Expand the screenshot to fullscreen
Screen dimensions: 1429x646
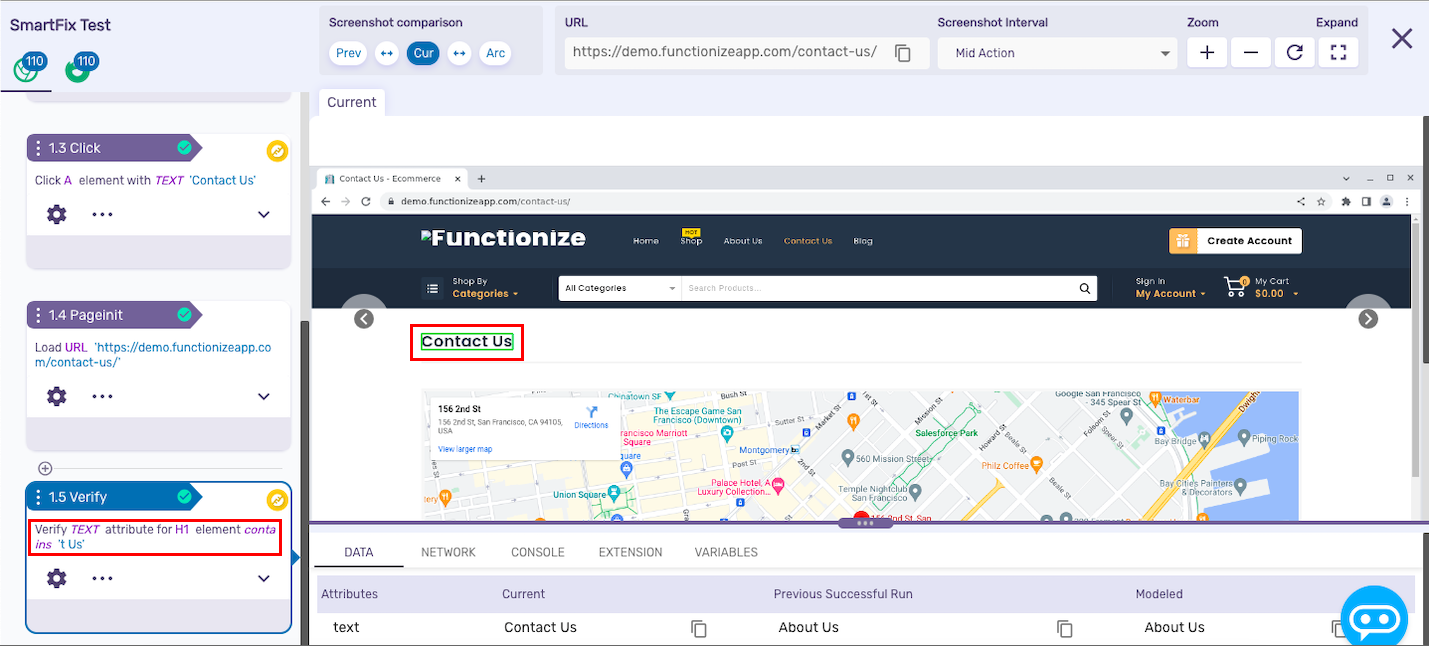[x=1338, y=53]
